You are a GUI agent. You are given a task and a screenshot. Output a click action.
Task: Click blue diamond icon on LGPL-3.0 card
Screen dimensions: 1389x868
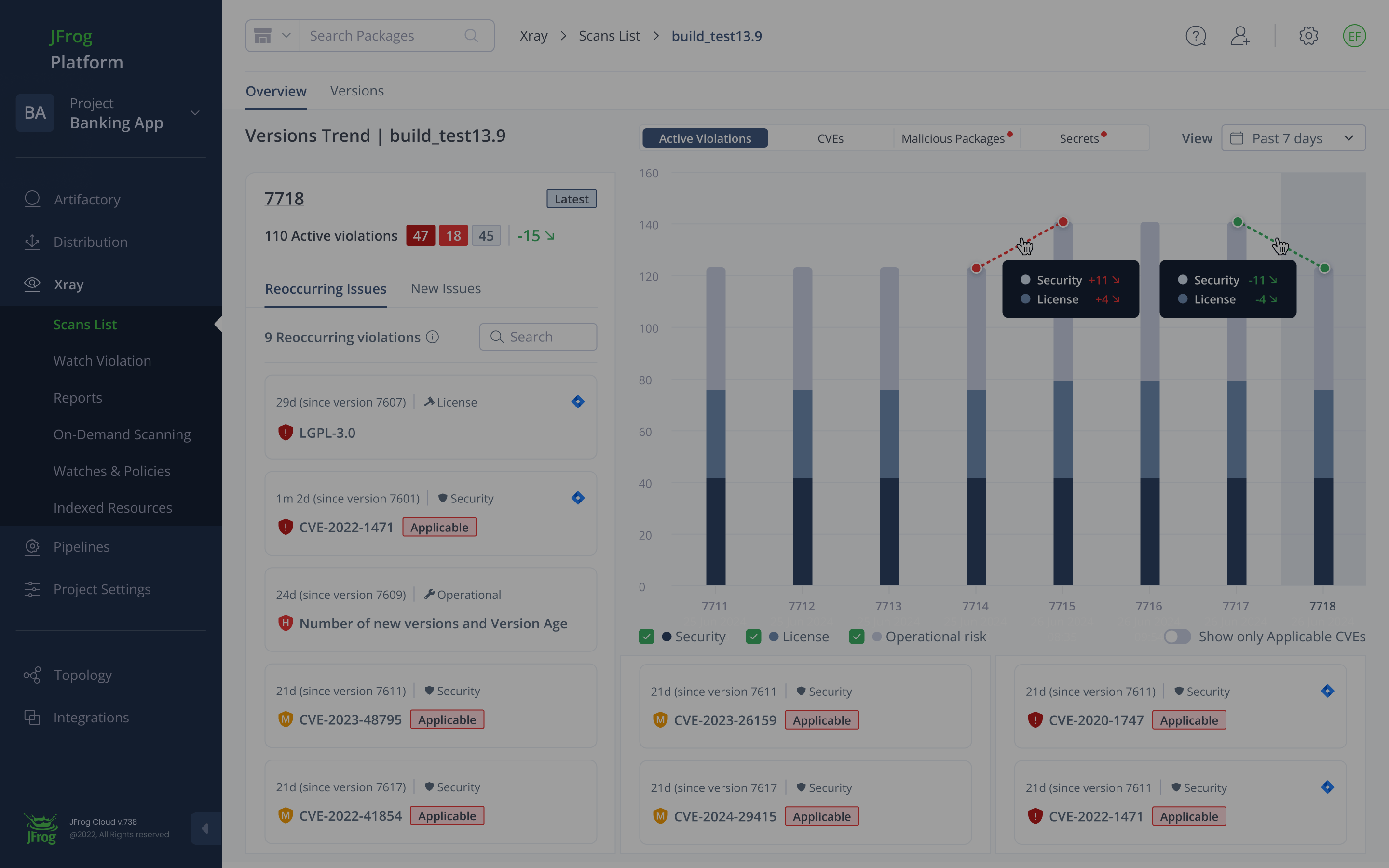point(578,402)
